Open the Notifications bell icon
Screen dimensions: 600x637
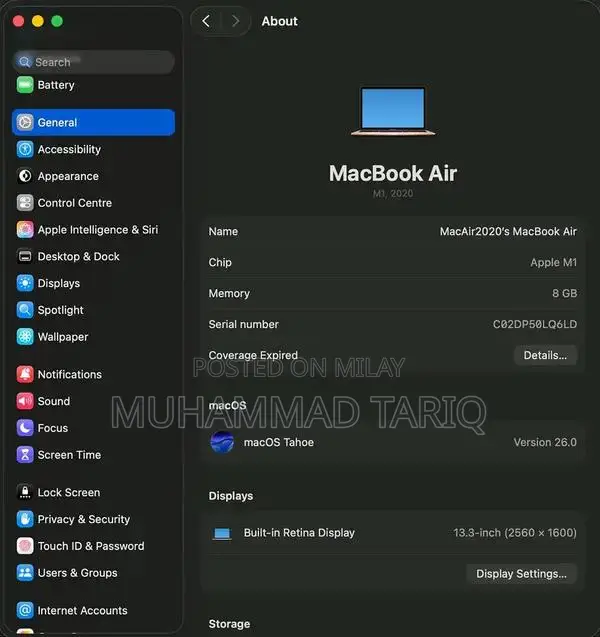point(25,374)
